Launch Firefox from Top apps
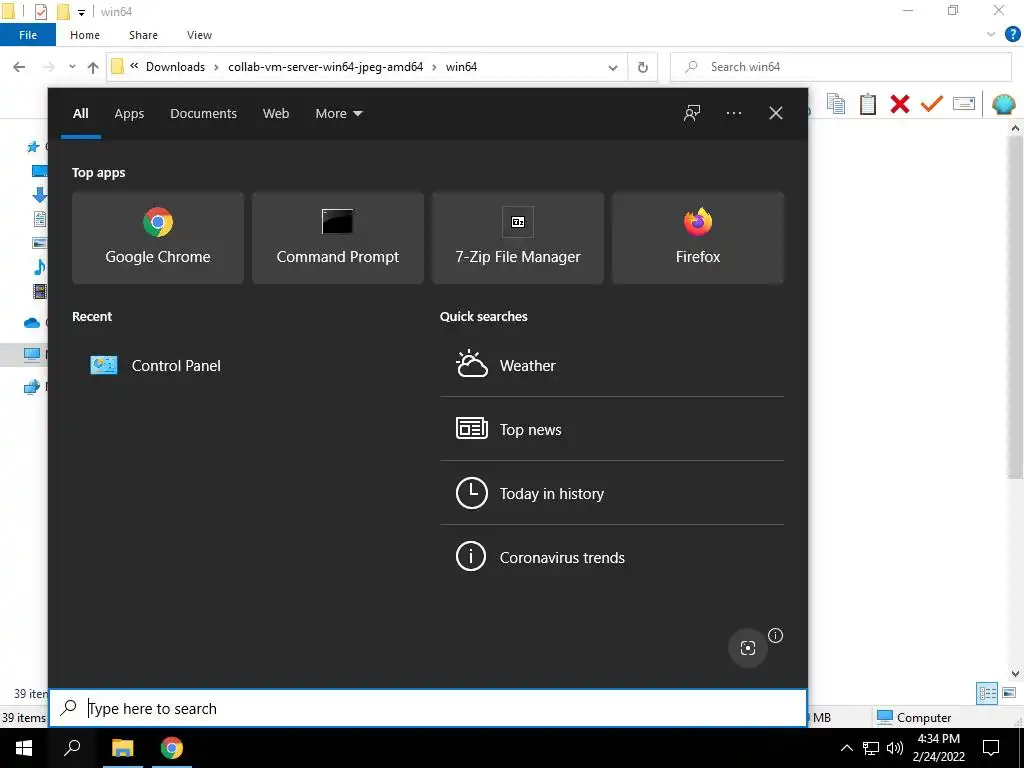 697,238
